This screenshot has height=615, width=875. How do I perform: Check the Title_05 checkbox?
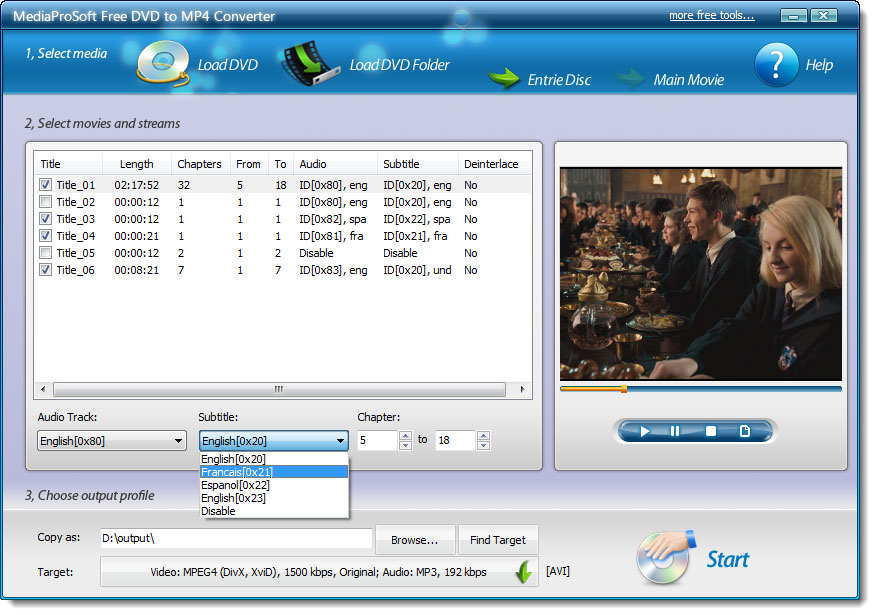point(44,253)
